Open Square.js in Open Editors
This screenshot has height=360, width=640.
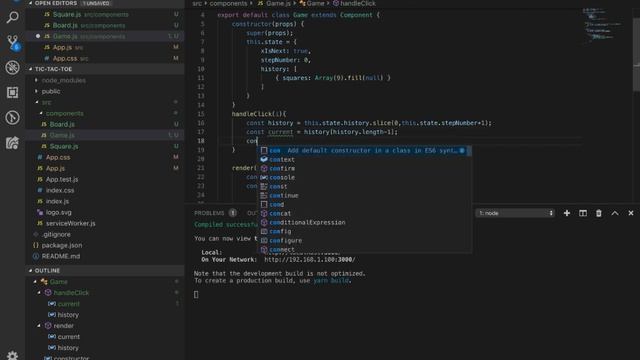point(104,14)
